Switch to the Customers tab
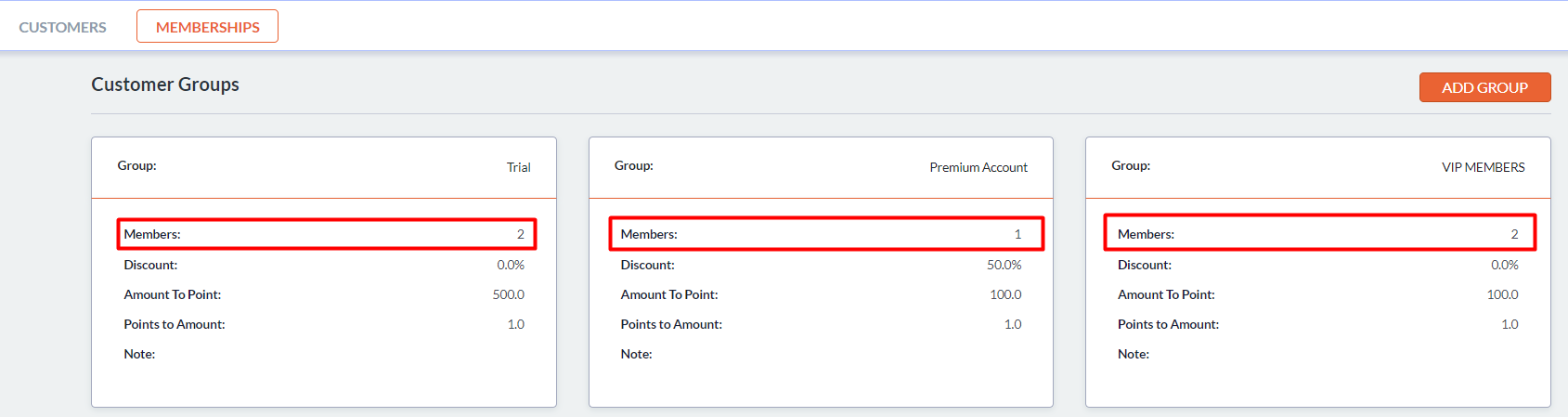The width and height of the screenshot is (1568, 417). [62, 27]
